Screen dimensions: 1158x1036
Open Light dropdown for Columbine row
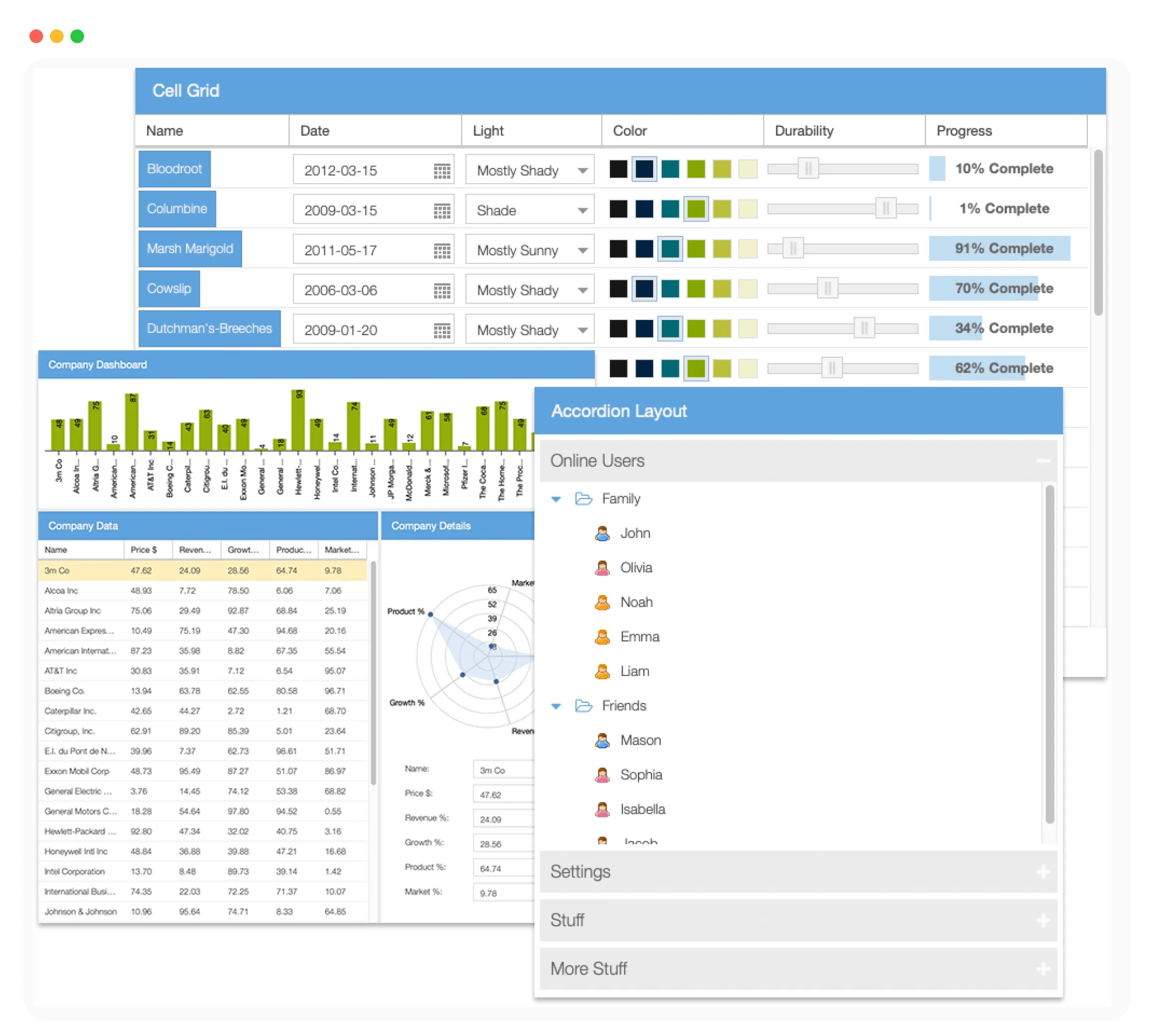click(x=582, y=211)
